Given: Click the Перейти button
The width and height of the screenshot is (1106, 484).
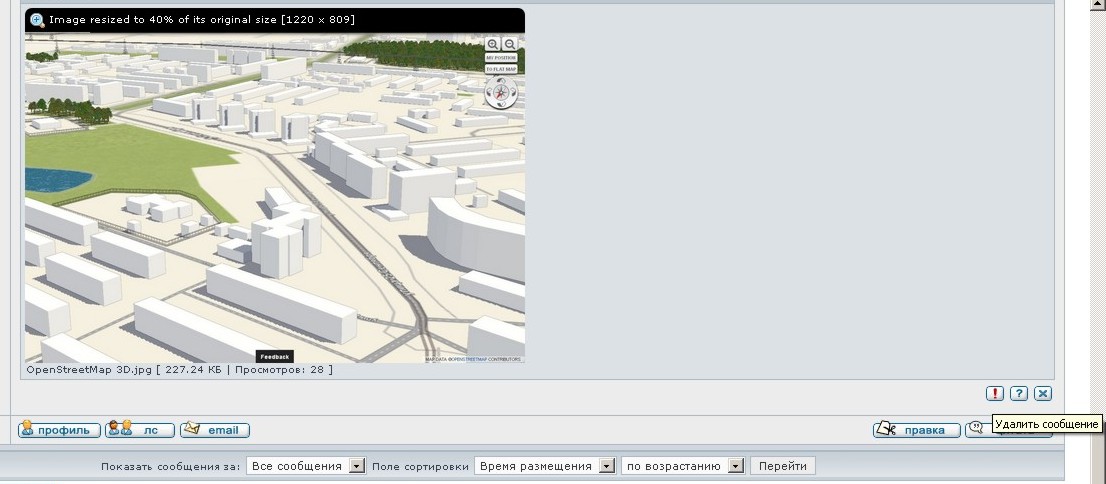Looking at the screenshot, I should coord(783,466).
